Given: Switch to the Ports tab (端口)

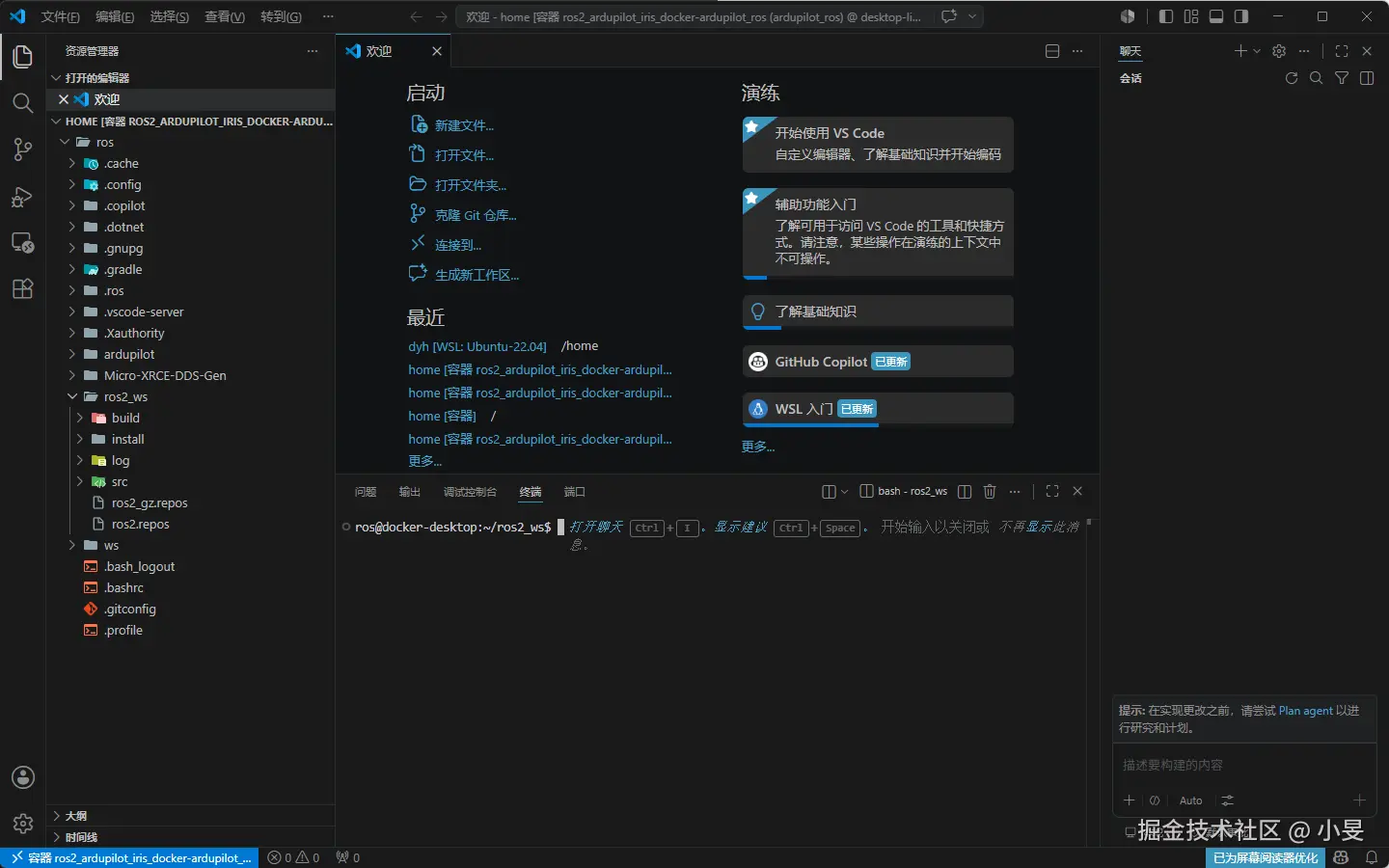Looking at the screenshot, I should coord(575,492).
